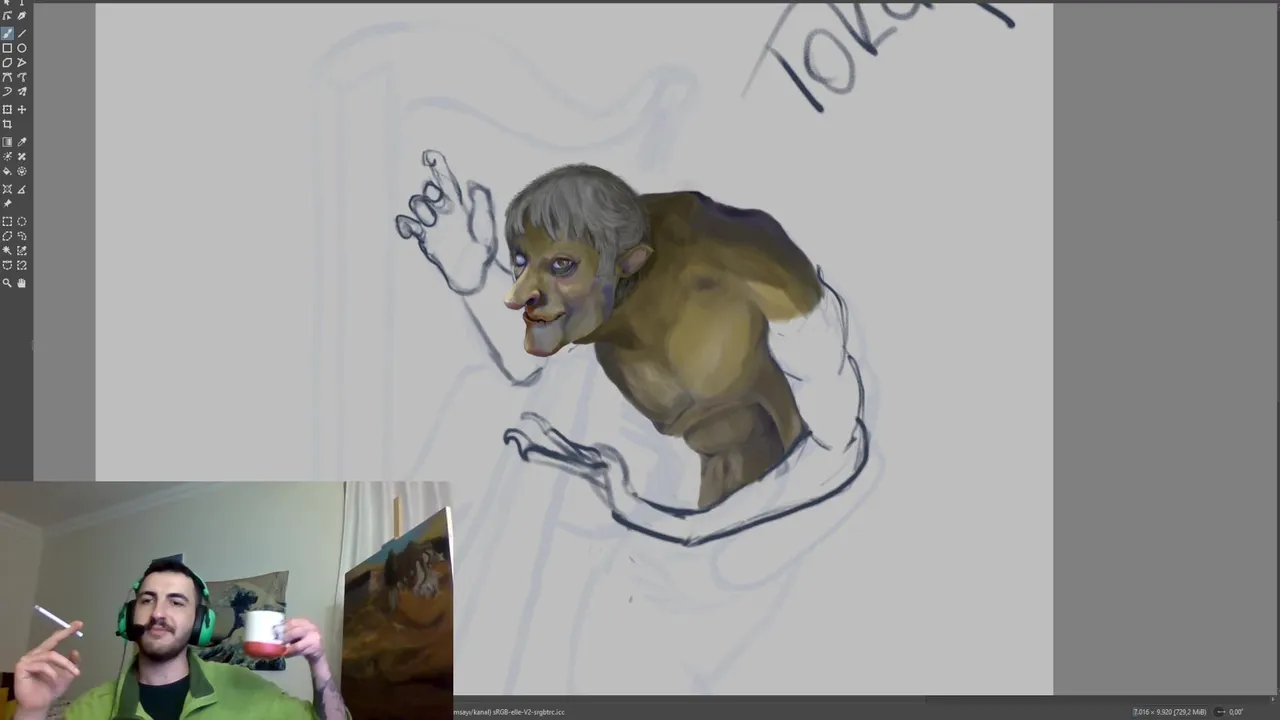1280x720 pixels.
Task: Select the Freehand Brush tool
Action: [x=7, y=33]
